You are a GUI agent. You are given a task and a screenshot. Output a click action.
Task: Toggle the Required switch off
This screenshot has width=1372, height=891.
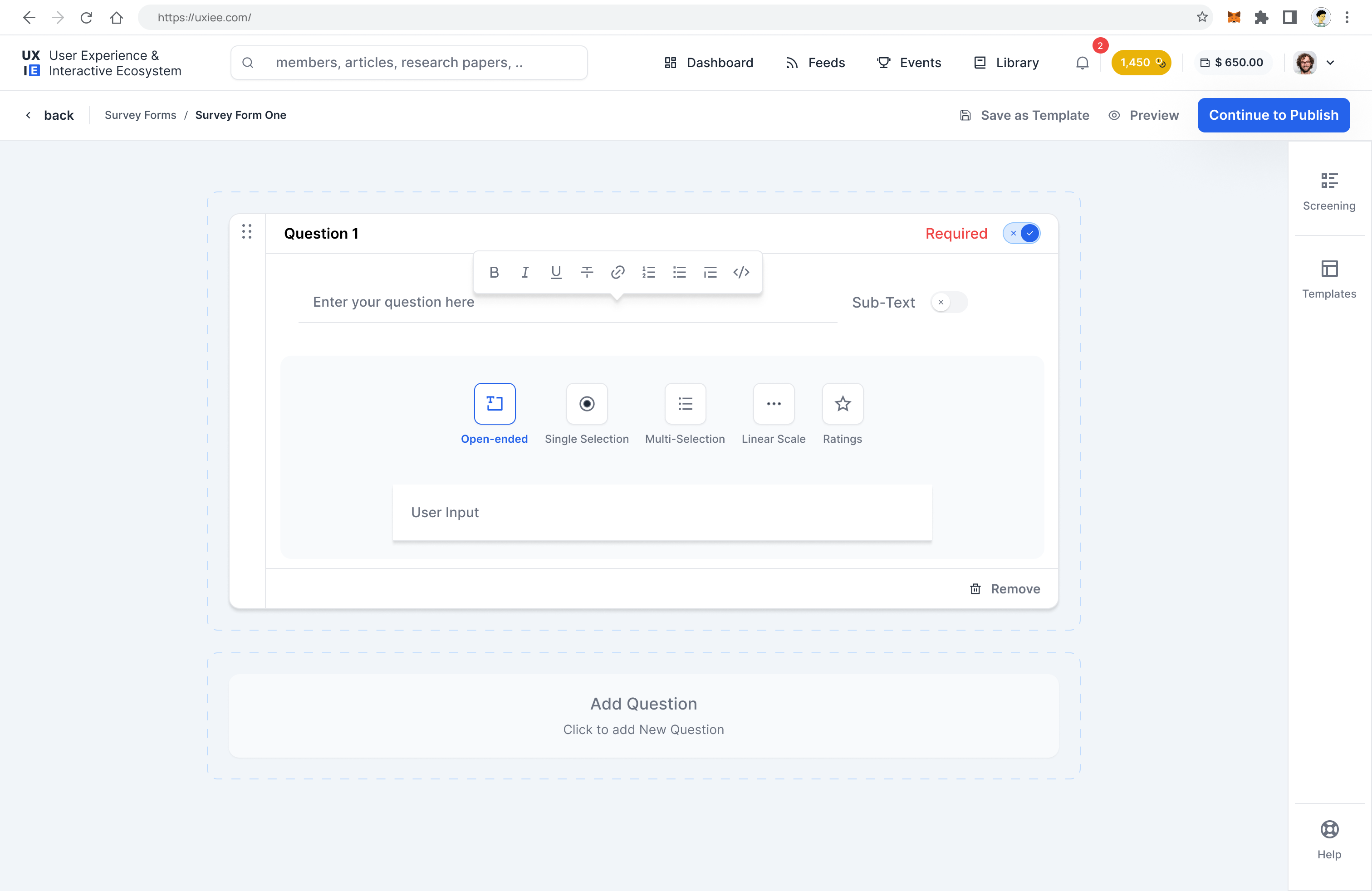click(x=1021, y=234)
